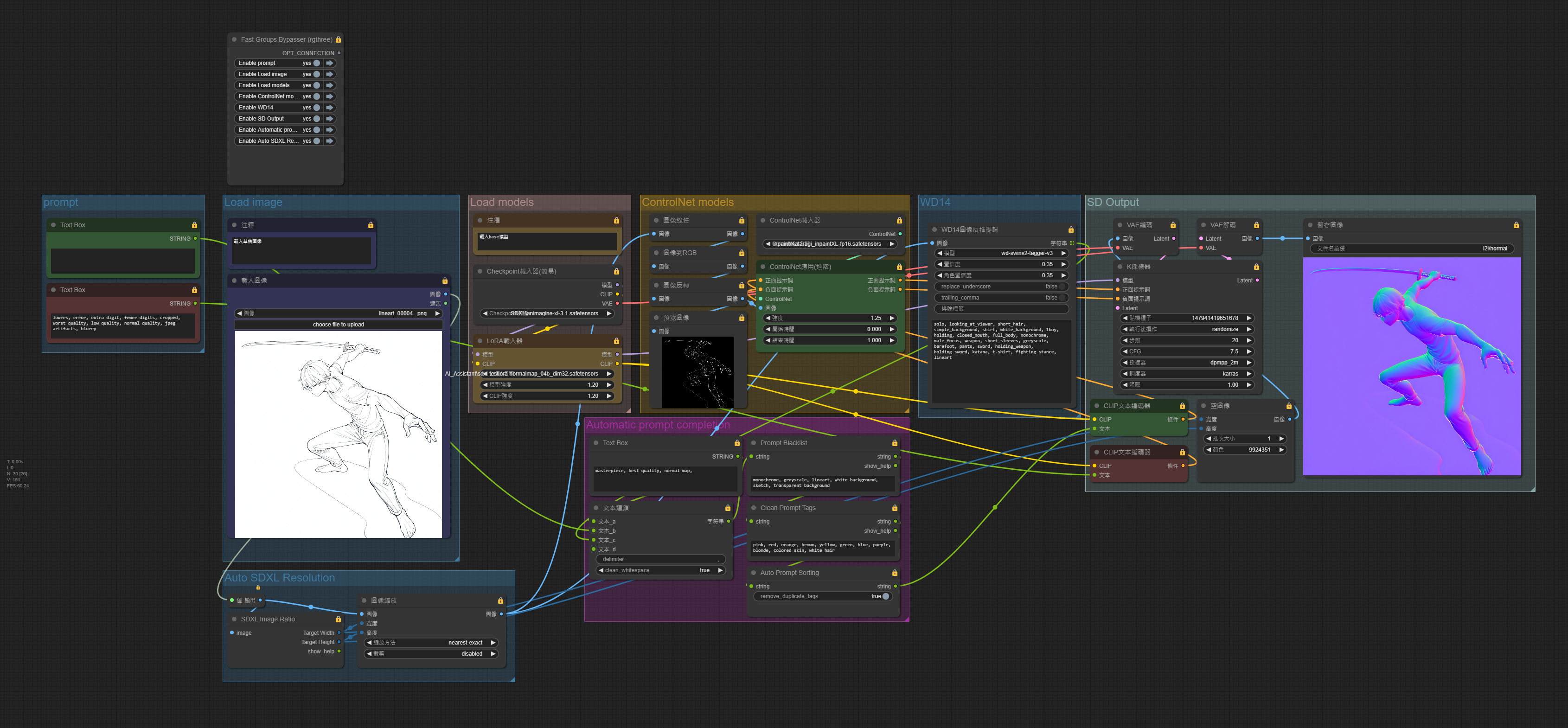Click the lock icon on SDXL Image Ratio node
The width and height of the screenshot is (1568, 728).
click(339, 619)
